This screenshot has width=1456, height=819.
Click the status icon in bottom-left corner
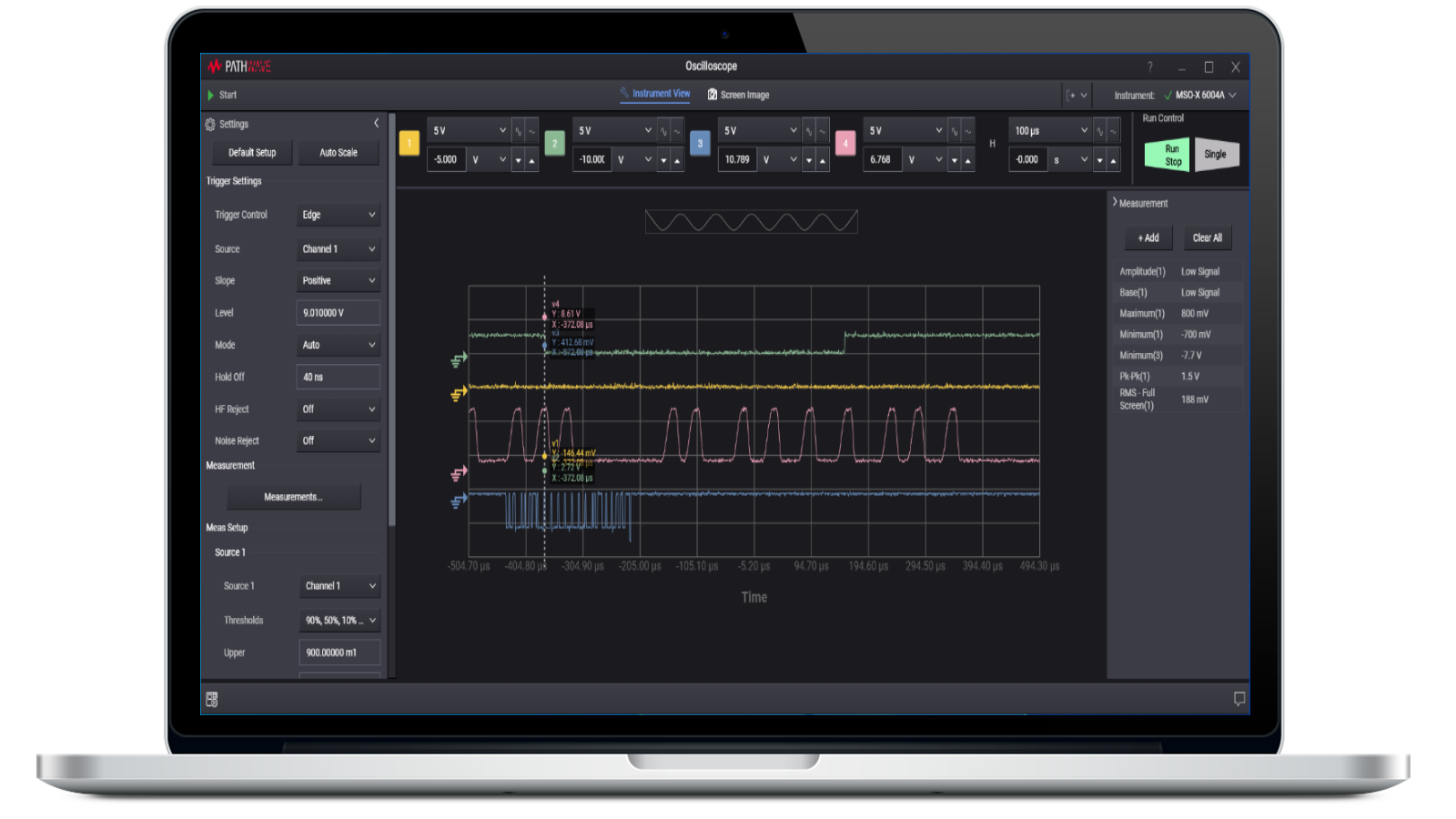coord(211,699)
